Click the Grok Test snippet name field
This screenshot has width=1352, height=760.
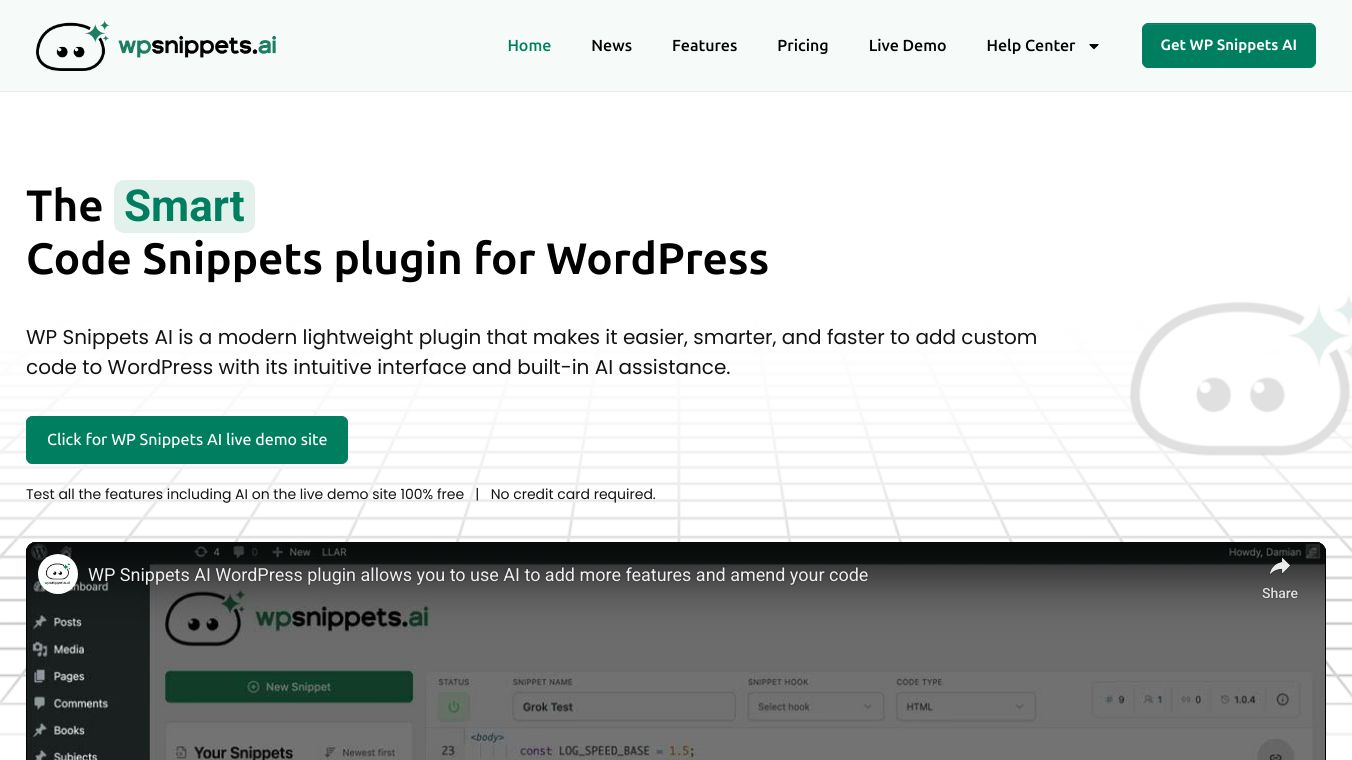coord(623,706)
